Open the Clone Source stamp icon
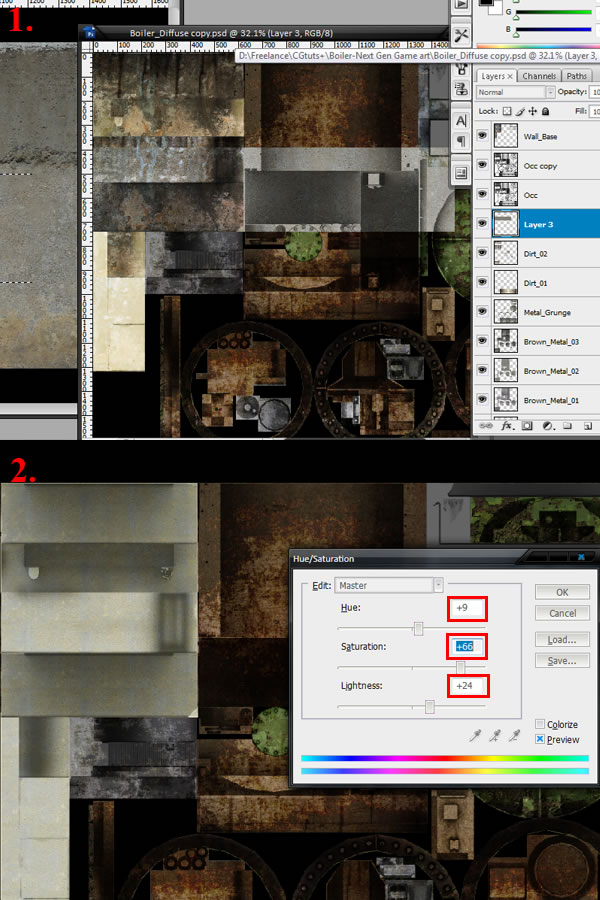Screen dimensions: 600x900 click(461, 89)
